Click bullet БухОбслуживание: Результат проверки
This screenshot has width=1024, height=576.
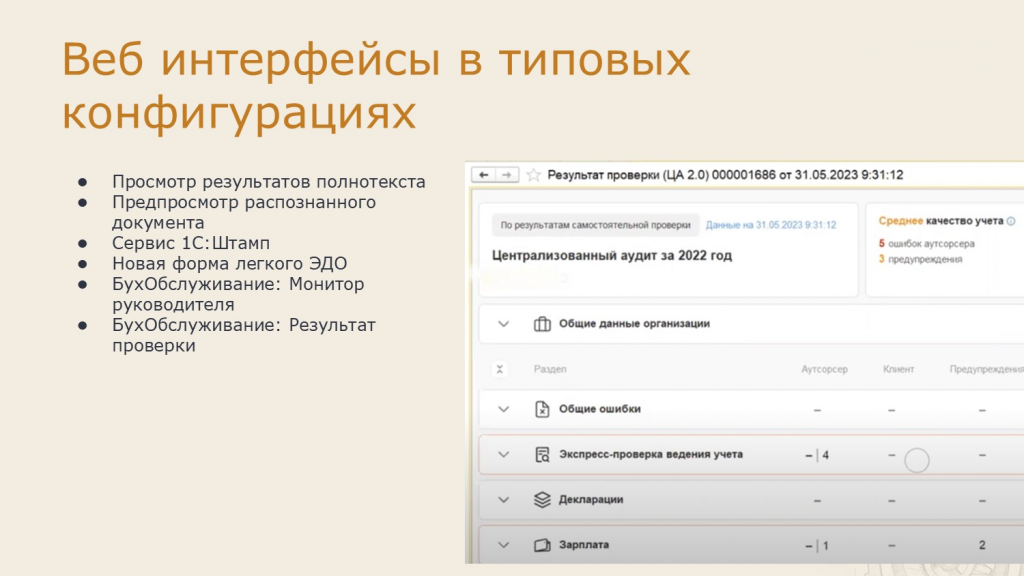244,335
